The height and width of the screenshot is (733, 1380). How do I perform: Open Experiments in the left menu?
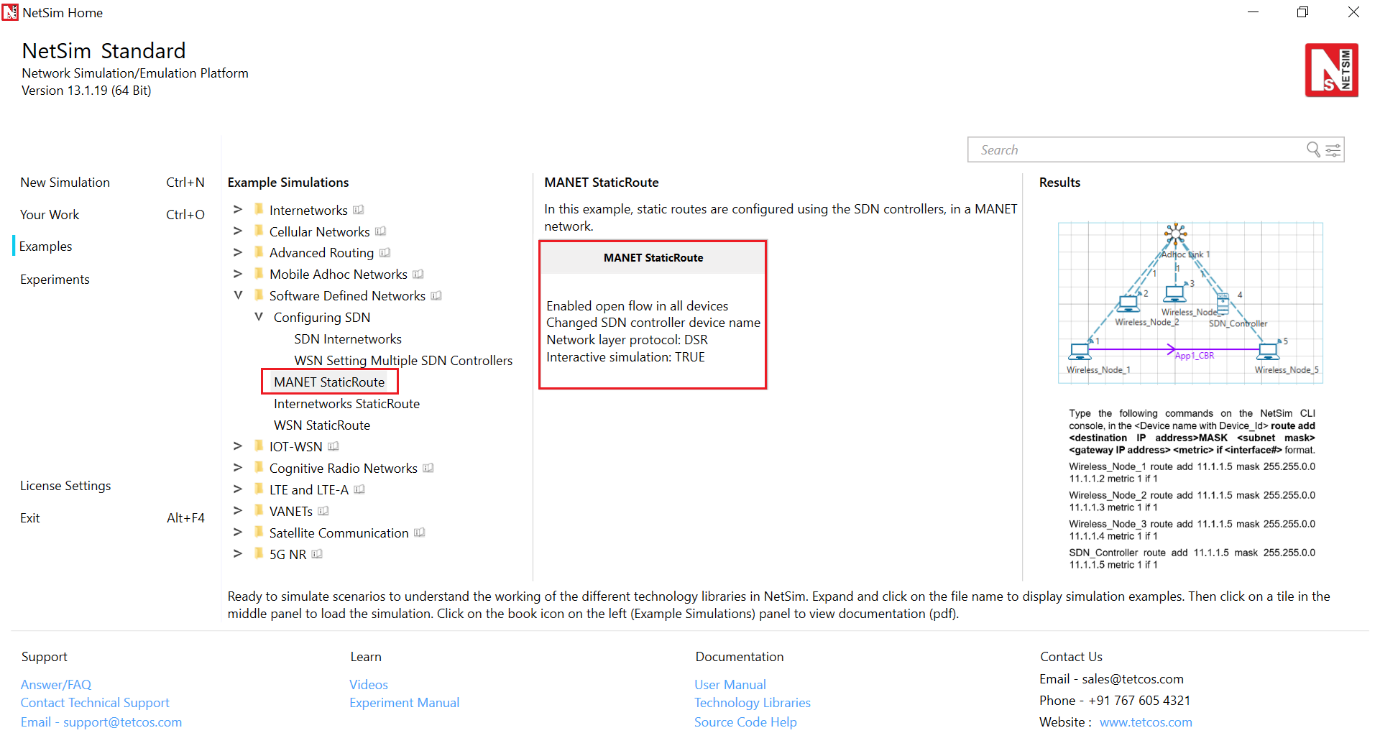coord(55,280)
